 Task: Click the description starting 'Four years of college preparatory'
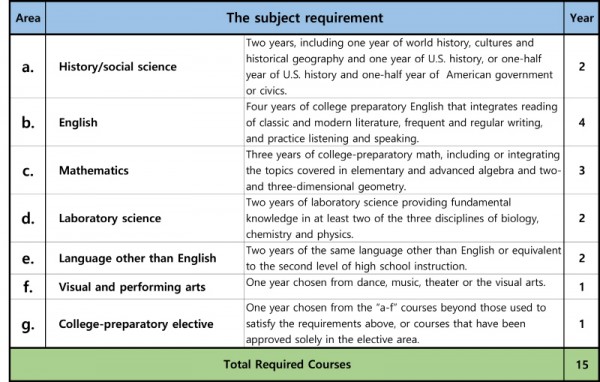[404, 122]
